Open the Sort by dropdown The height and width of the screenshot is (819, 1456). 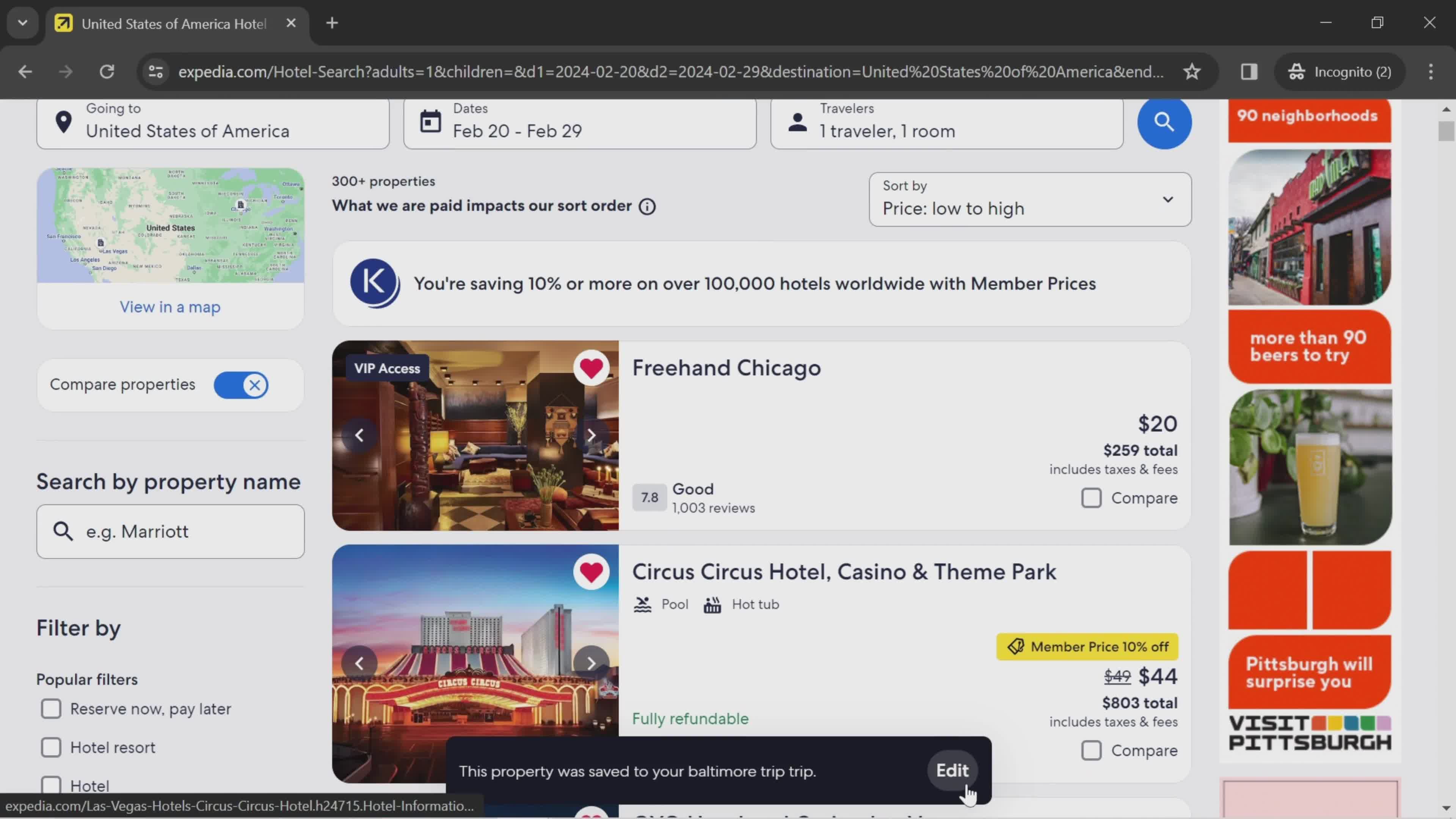tap(1030, 199)
